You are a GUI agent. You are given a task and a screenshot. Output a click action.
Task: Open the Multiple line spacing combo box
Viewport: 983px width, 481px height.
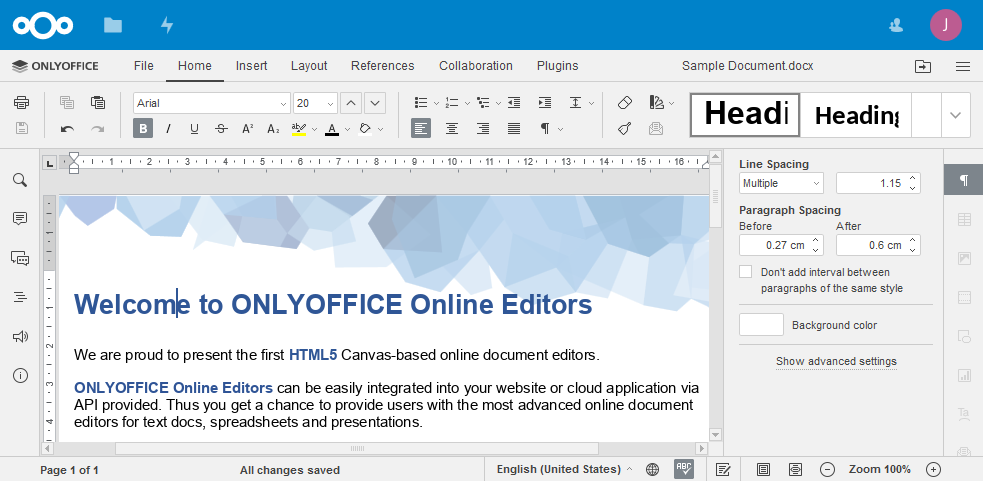click(x=781, y=183)
